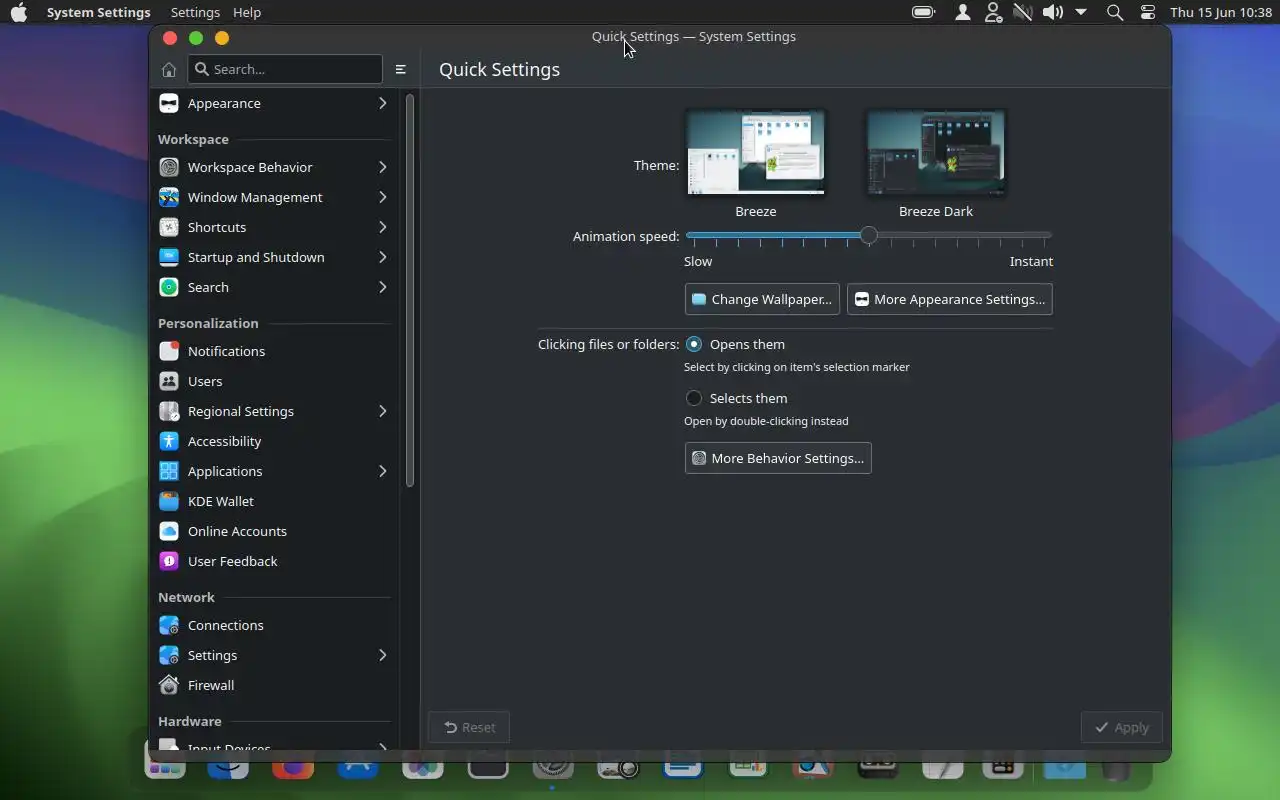The image size is (1280, 800).
Task: Expand the Search category chevron
Action: 382,287
